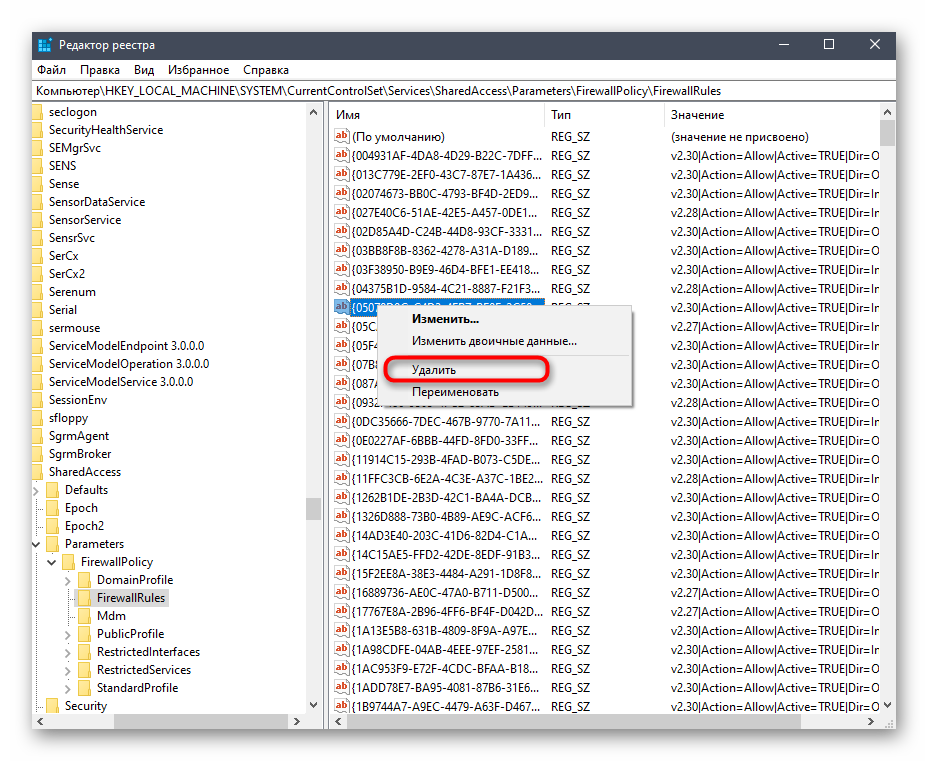The height and width of the screenshot is (761, 928).
Task: Click the Mdm folder icon
Action: click(x=84, y=616)
